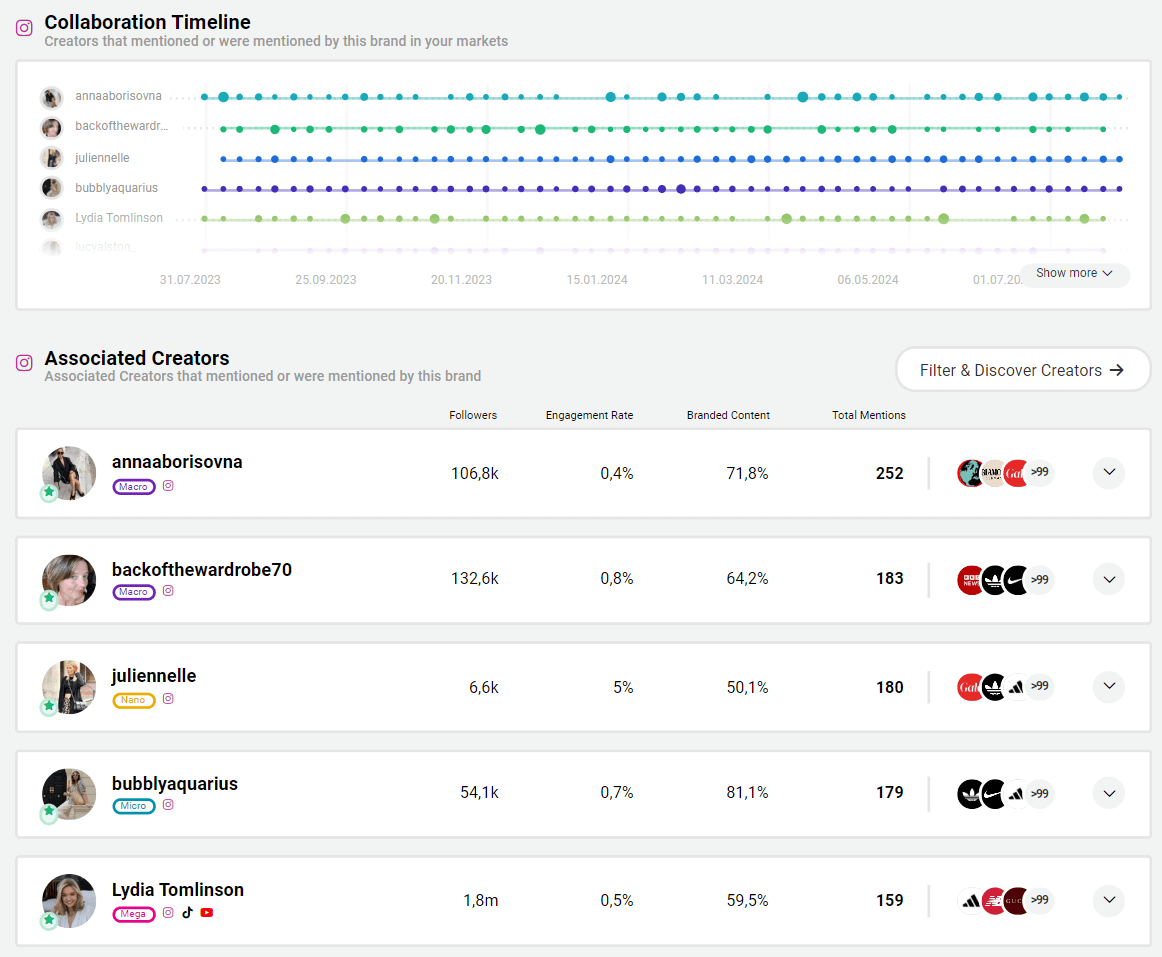Sort by the Followers column header

click(473, 415)
